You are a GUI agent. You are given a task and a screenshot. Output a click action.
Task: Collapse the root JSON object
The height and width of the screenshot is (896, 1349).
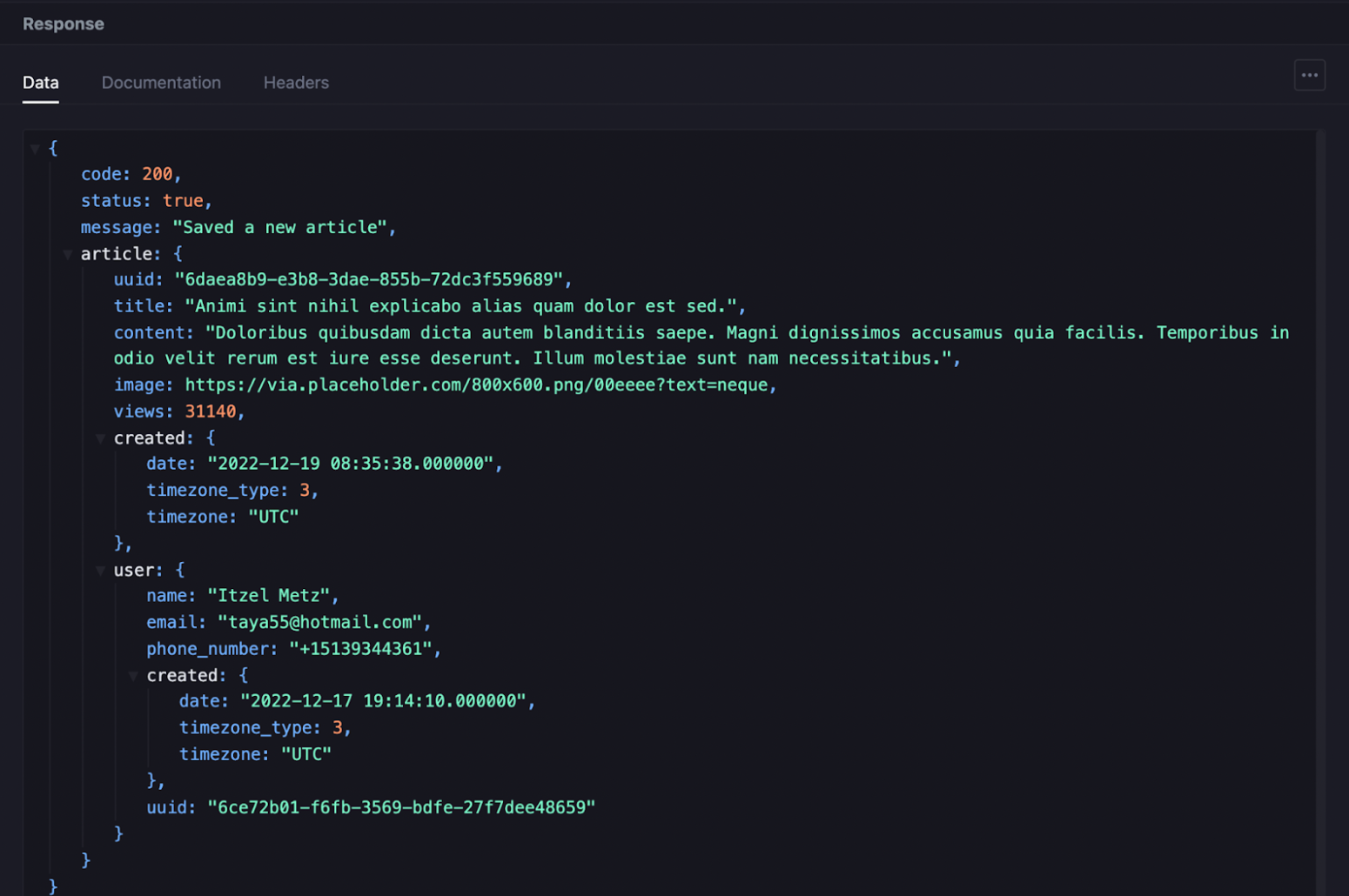point(35,149)
